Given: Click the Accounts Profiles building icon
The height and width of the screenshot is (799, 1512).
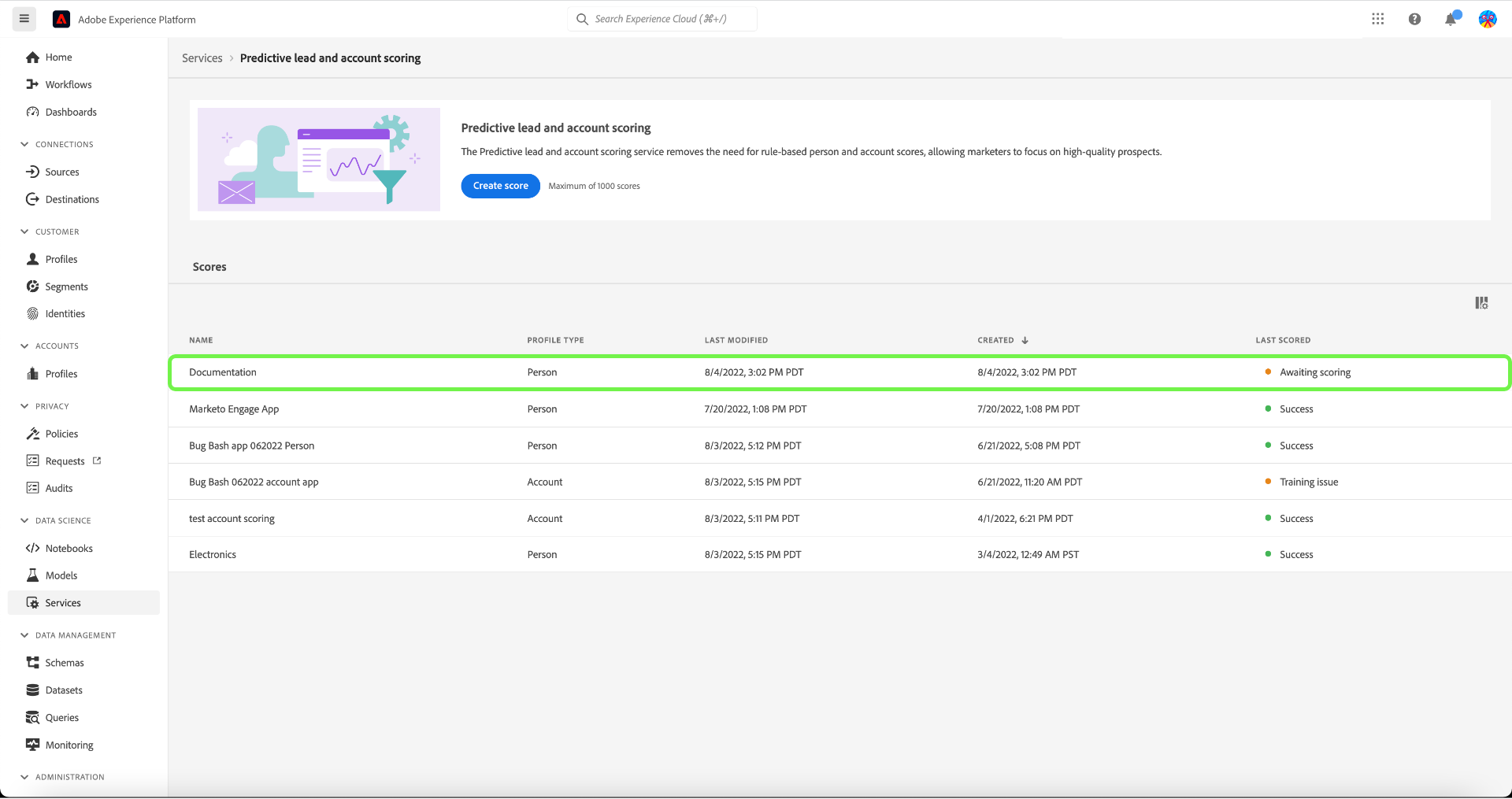Looking at the screenshot, I should (x=32, y=374).
